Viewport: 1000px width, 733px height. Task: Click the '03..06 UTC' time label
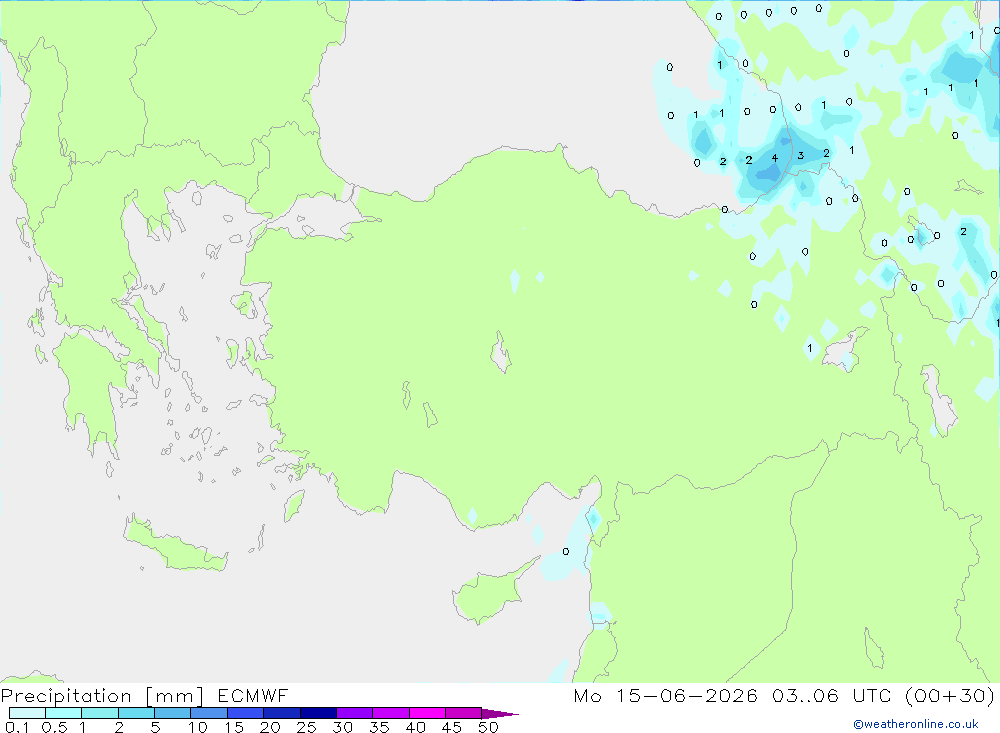click(x=830, y=695)
